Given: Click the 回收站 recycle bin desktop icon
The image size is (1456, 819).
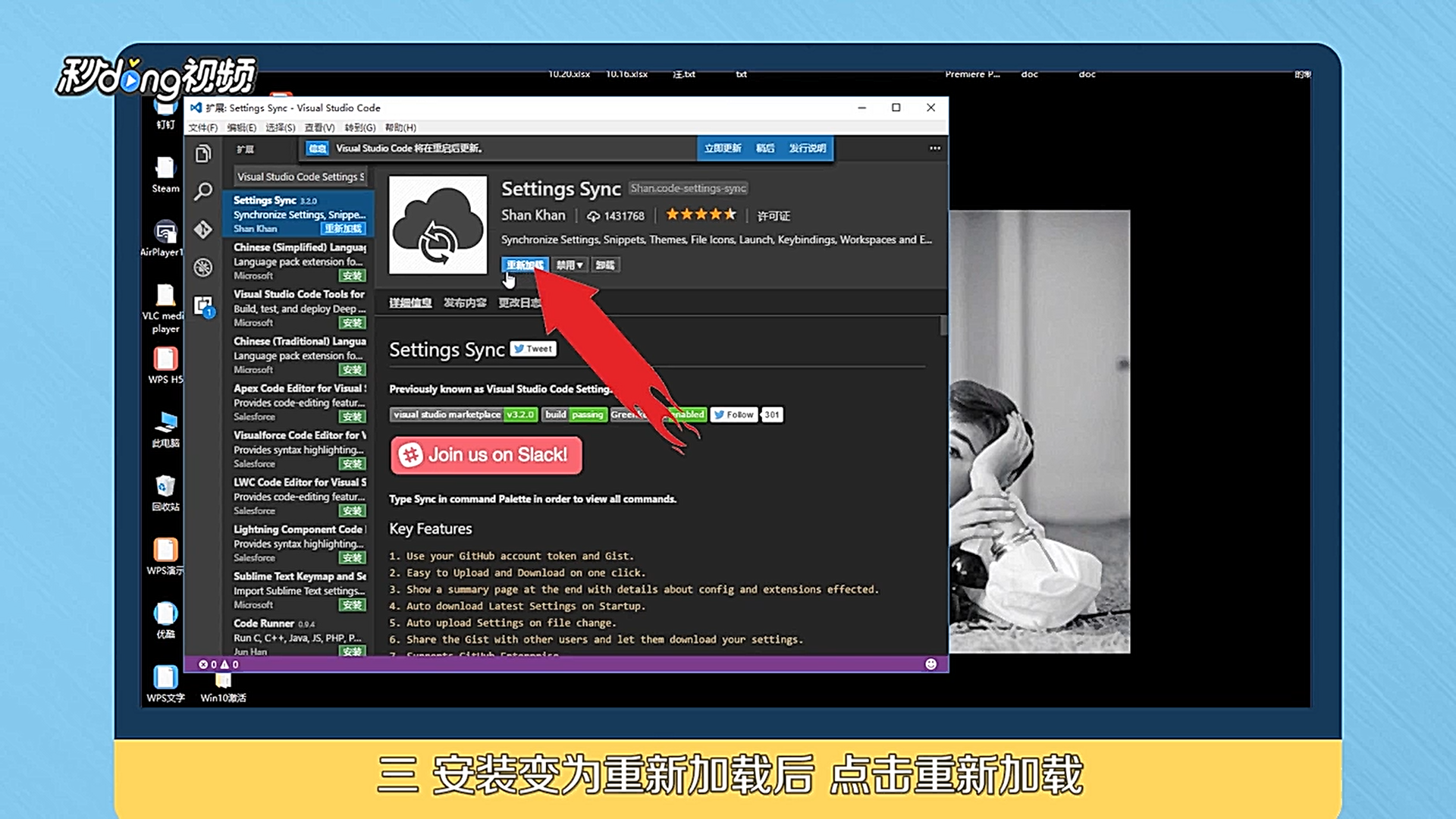Looking at the screenshot, I should (165, 493).
